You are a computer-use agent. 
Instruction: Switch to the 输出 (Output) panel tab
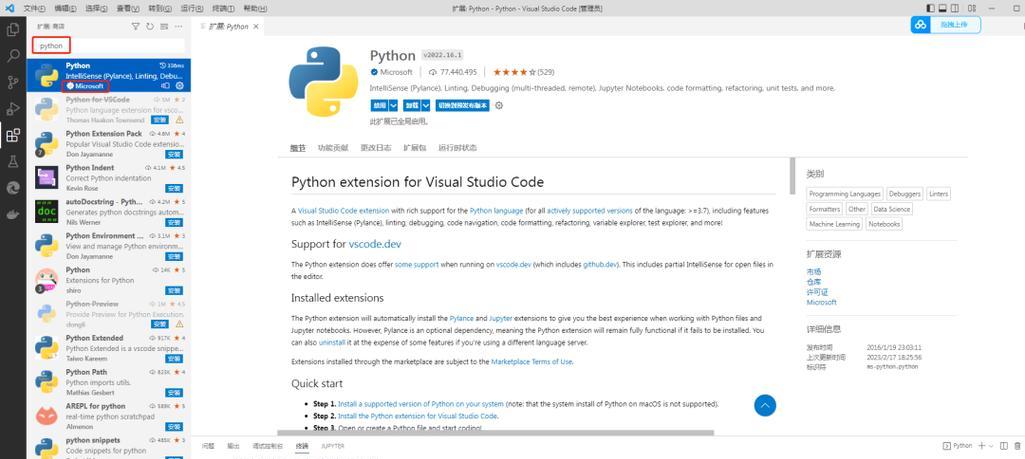point(233,446)
